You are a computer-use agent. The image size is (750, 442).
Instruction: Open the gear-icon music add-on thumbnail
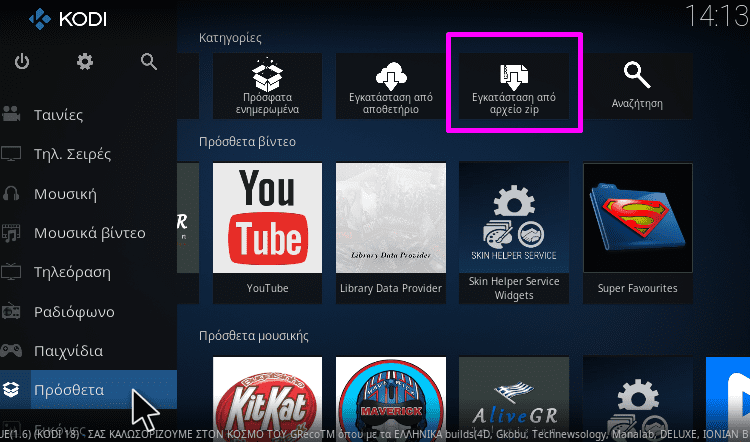click(638, 399)
